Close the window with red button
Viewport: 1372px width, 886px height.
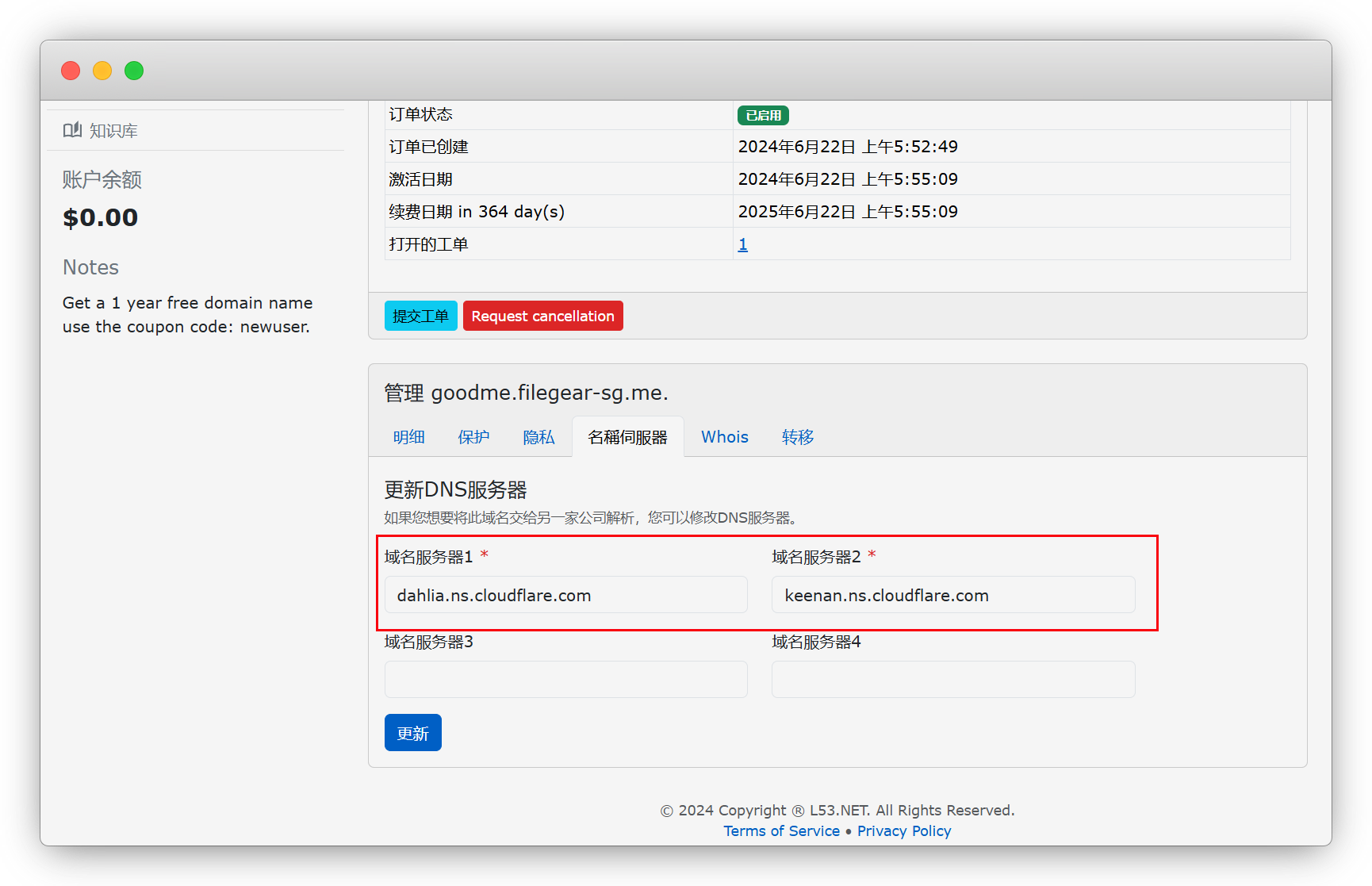[71, 71]
